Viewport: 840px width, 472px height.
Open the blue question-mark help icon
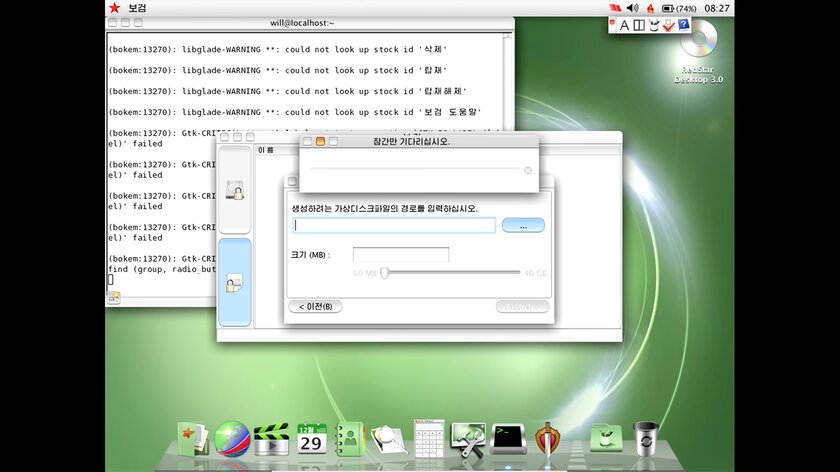point(684,25)
